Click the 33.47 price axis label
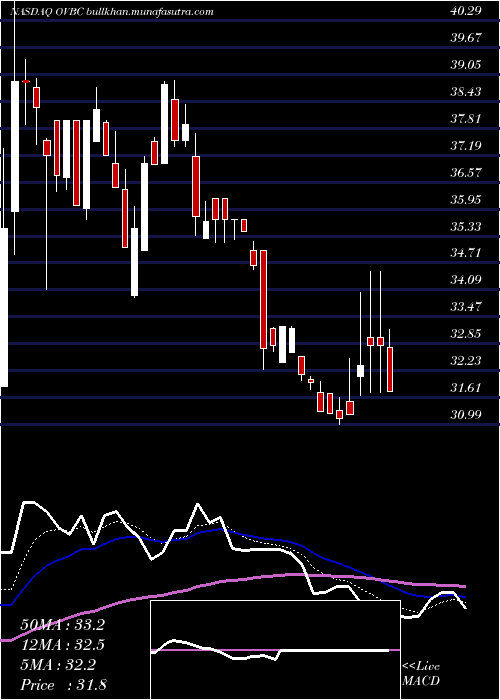This screenshot has height=700, width=500. tap(466, 307)
